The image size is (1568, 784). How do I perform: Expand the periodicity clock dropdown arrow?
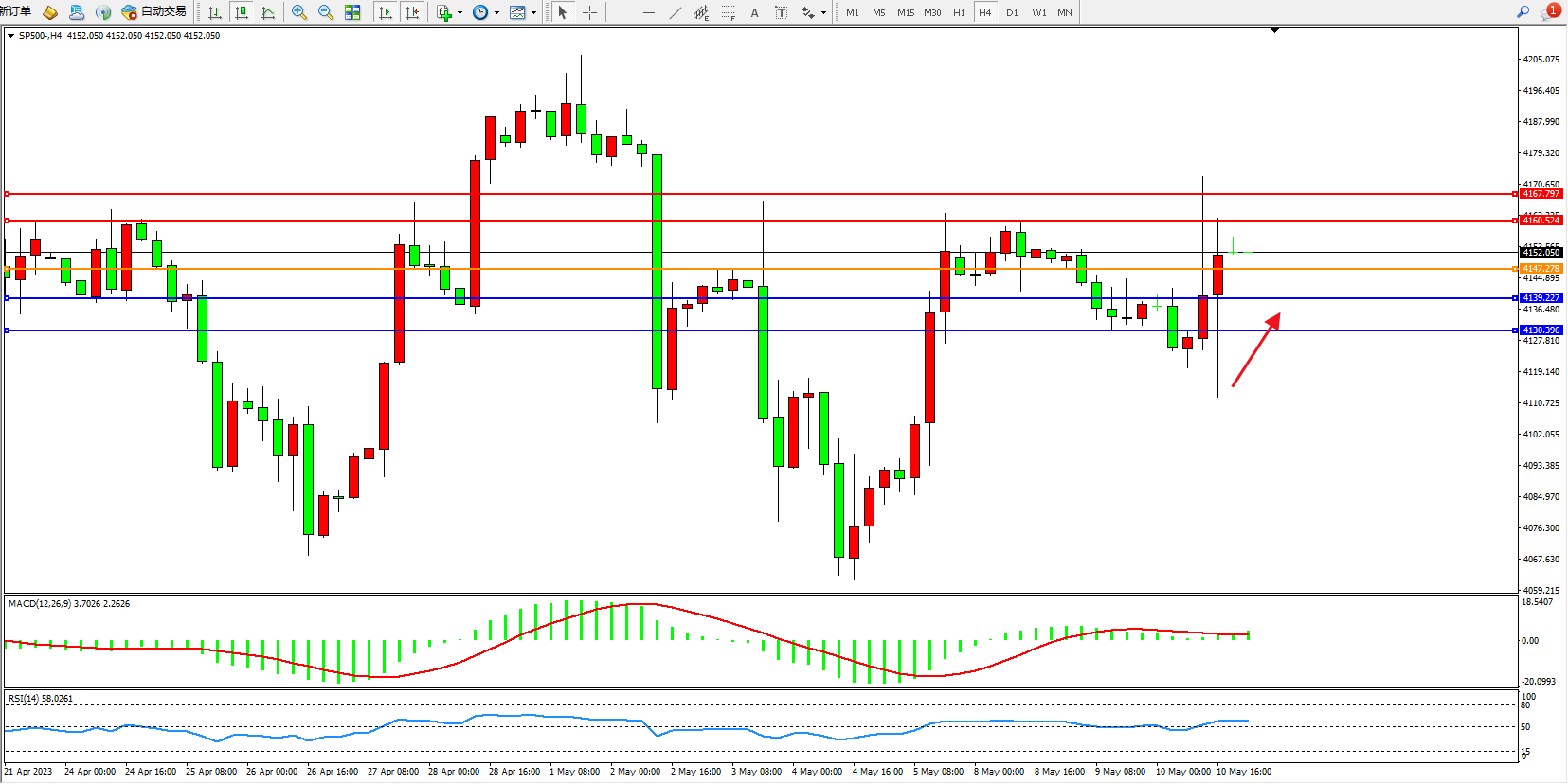[x=496, y=13]
